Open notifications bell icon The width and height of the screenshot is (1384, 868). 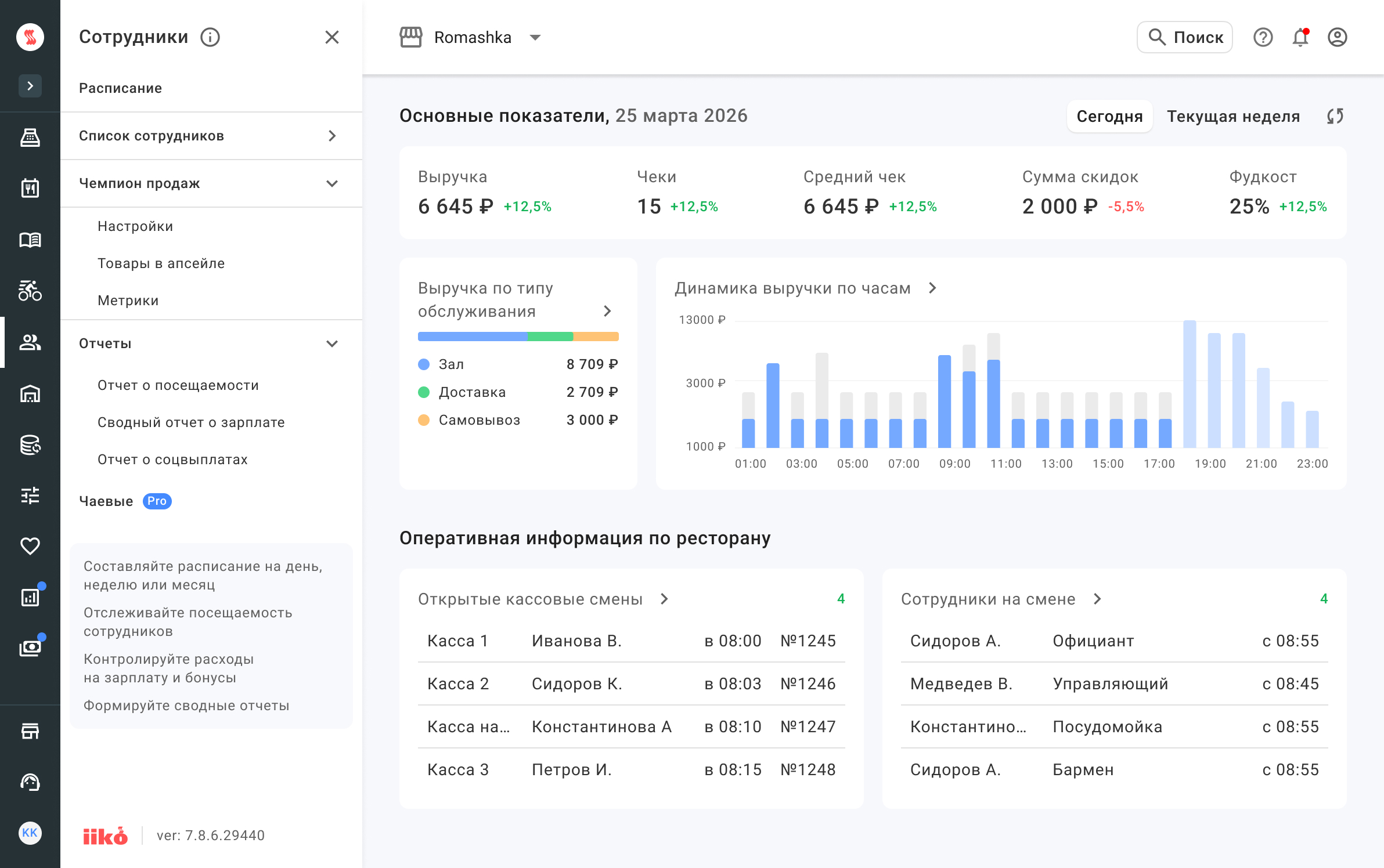(x=1300, y=37)
